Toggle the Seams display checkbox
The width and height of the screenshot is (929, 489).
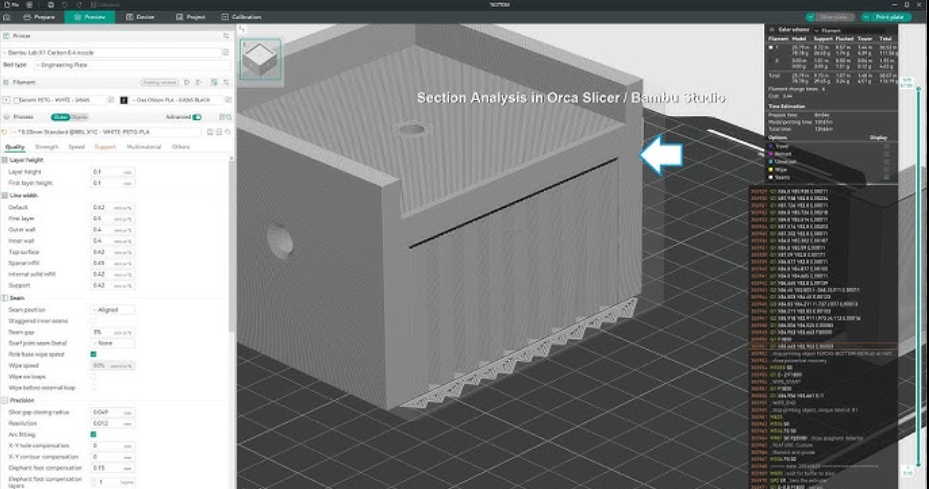pyautogui.click(x=886, y=177)
